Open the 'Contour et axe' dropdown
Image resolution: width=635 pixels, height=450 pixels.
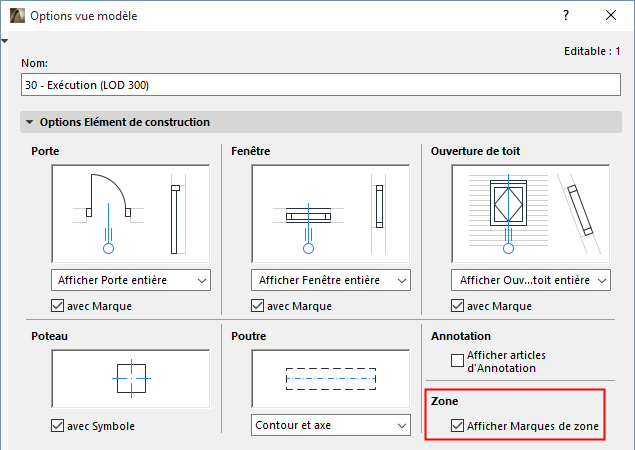(330, 426)
